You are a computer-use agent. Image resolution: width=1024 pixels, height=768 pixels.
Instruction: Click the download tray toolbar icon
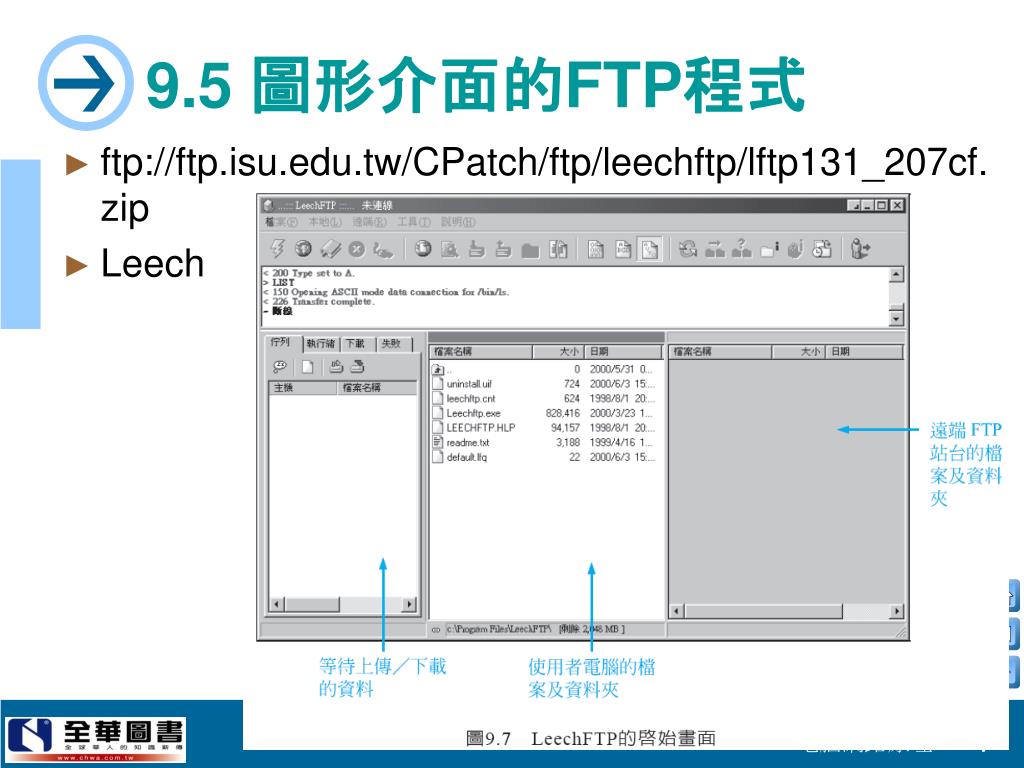[x=477, y=249]
